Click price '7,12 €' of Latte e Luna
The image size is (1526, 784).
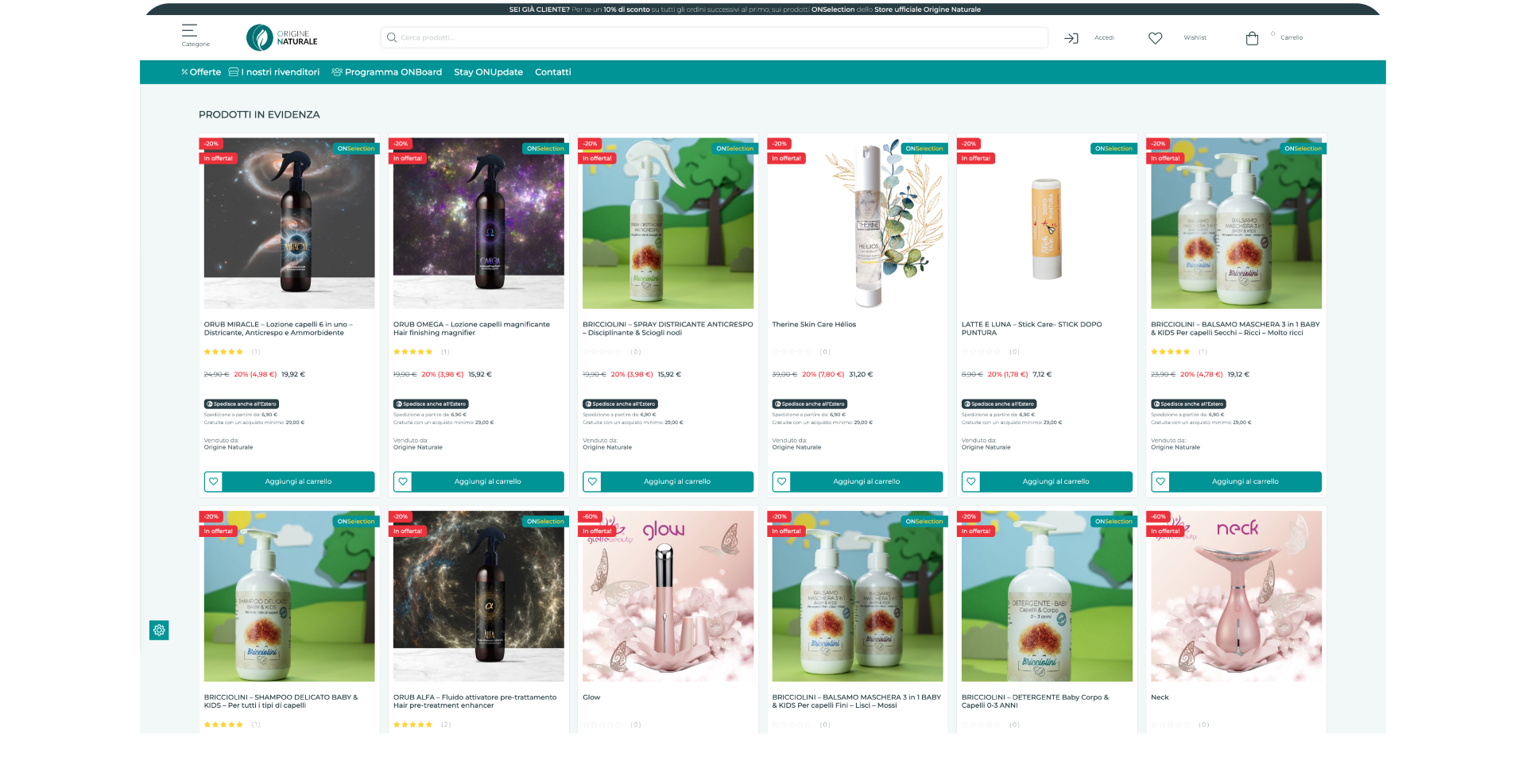pyautogui.click(x=1042, y=374)
